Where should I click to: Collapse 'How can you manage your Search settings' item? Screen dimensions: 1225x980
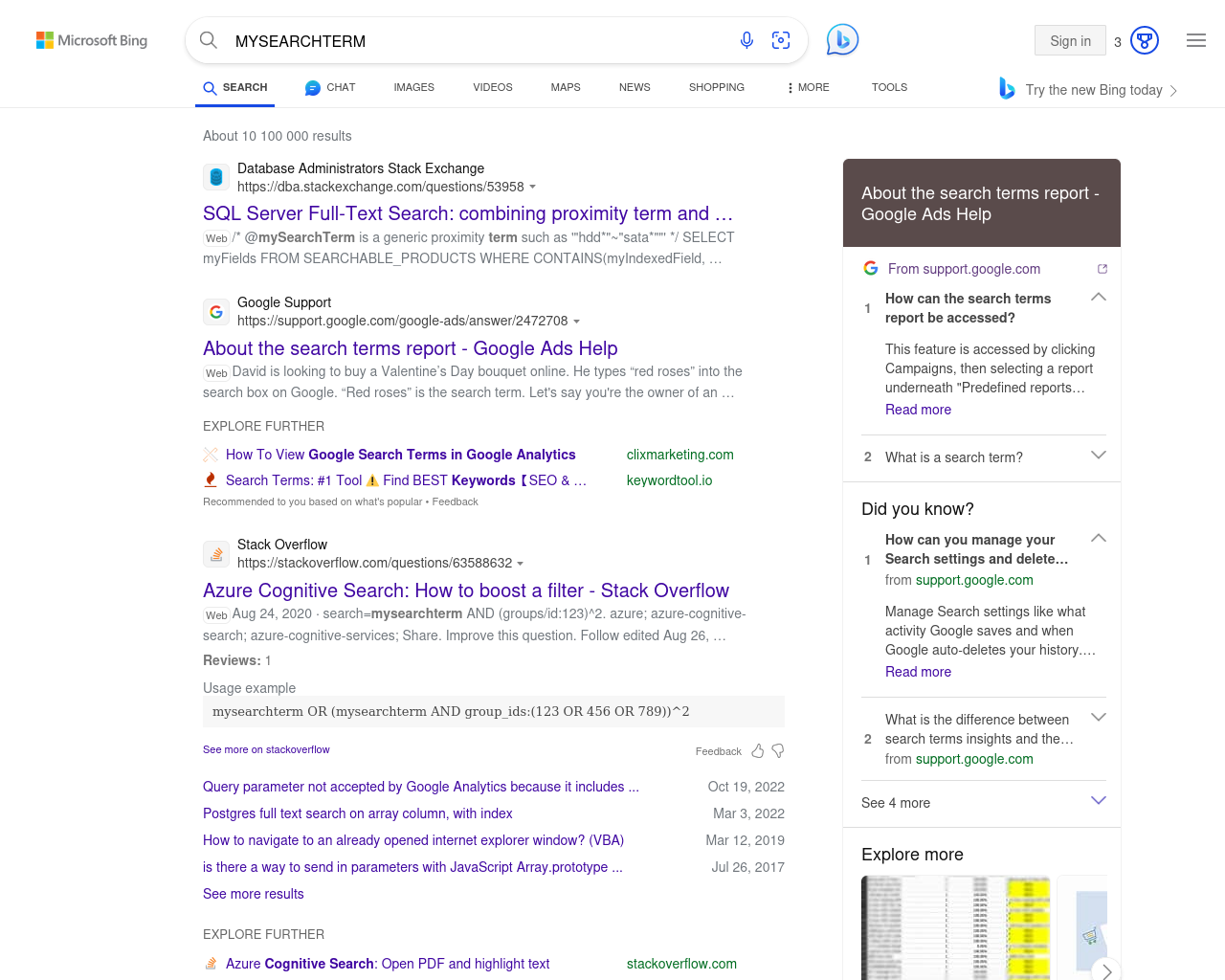pyautogui.click(x=1099, y=539)
